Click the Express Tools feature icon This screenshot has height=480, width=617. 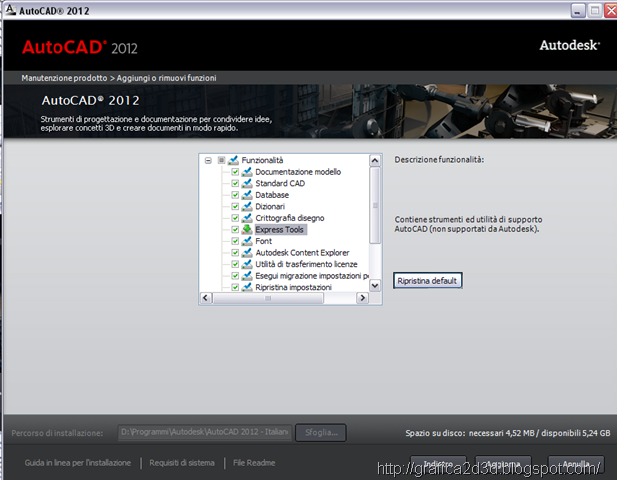pyautogui.click(x=247, y=229)
